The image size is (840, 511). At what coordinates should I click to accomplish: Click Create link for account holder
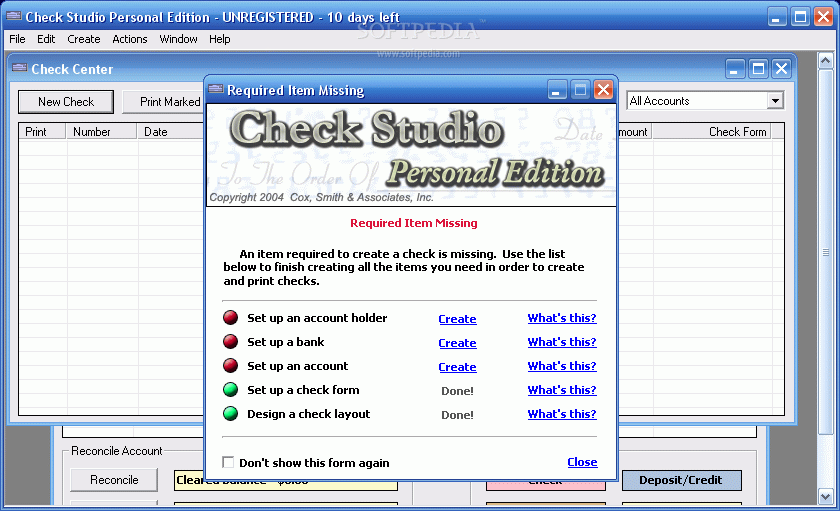(457, 319)
